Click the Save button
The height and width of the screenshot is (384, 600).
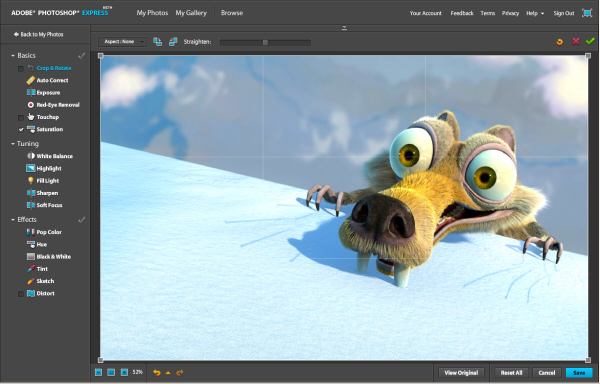click(x=579, y=373)
